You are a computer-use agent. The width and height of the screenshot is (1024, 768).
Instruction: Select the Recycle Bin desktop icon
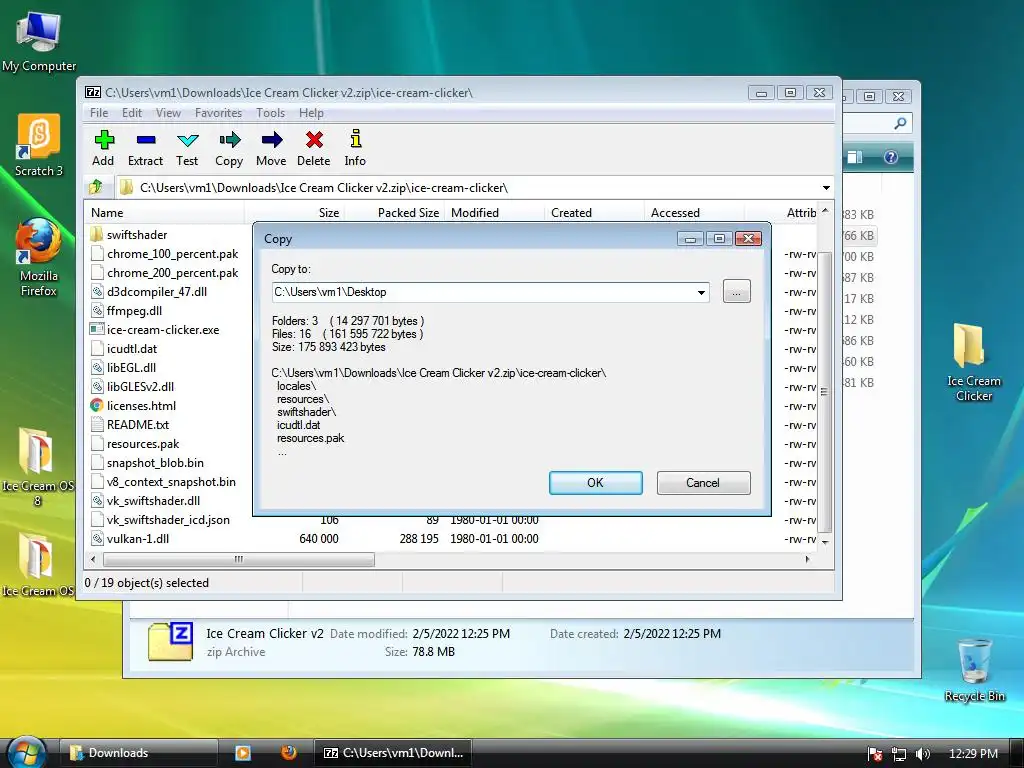[x=974, y=670]
